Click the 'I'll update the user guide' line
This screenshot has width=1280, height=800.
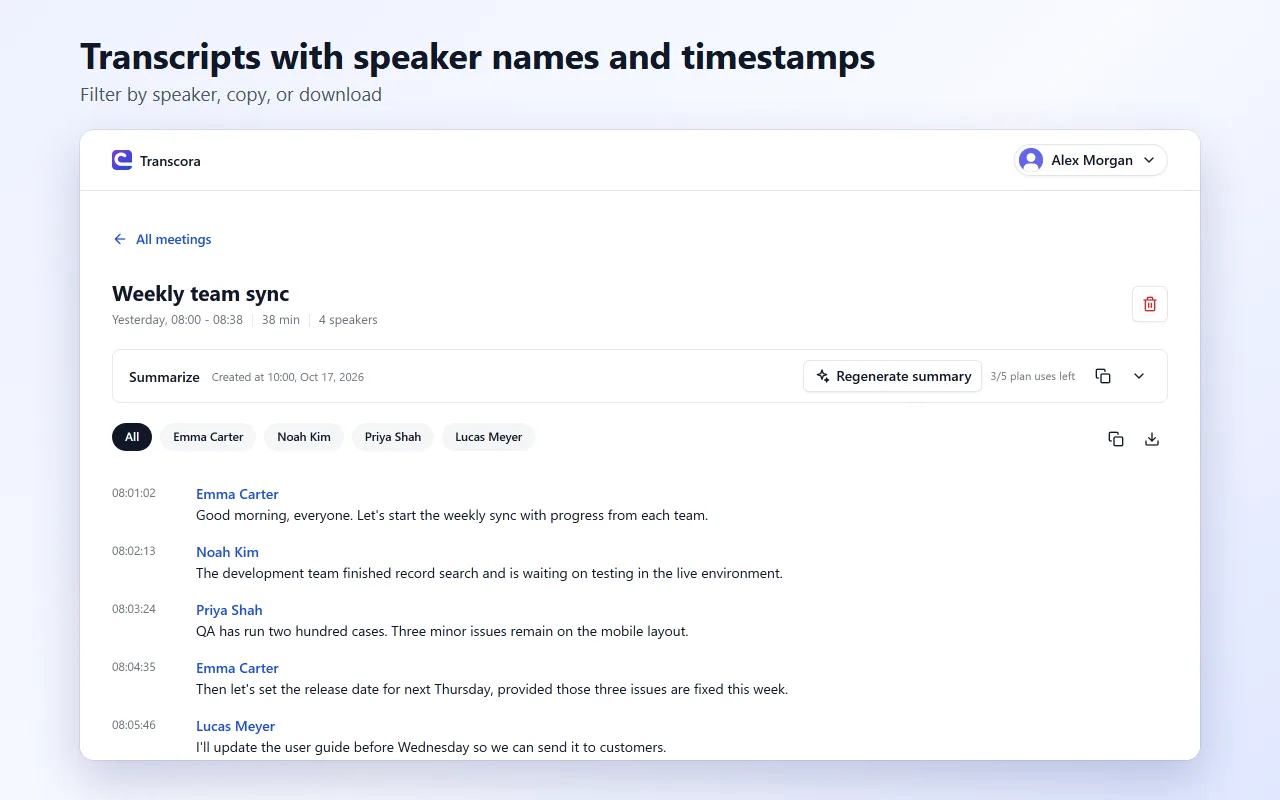click(431, 748)
